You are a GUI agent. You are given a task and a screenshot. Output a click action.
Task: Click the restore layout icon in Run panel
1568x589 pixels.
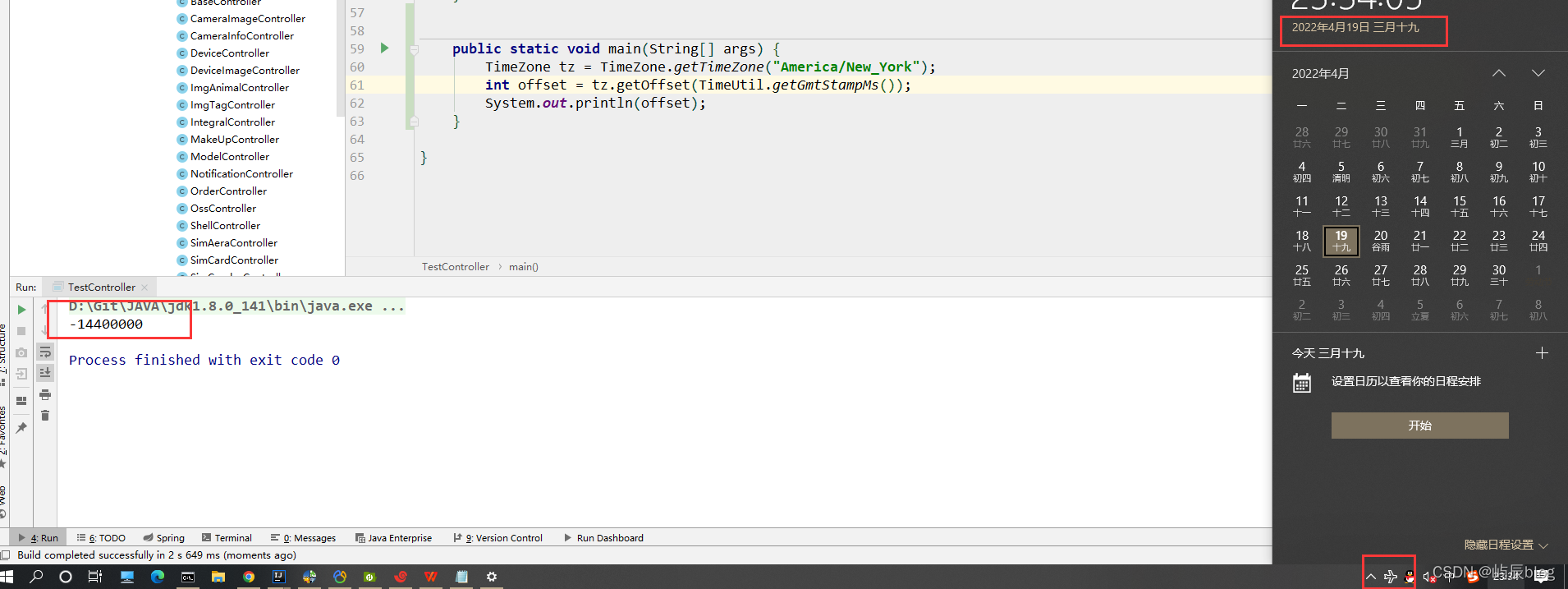click(21, 401)
